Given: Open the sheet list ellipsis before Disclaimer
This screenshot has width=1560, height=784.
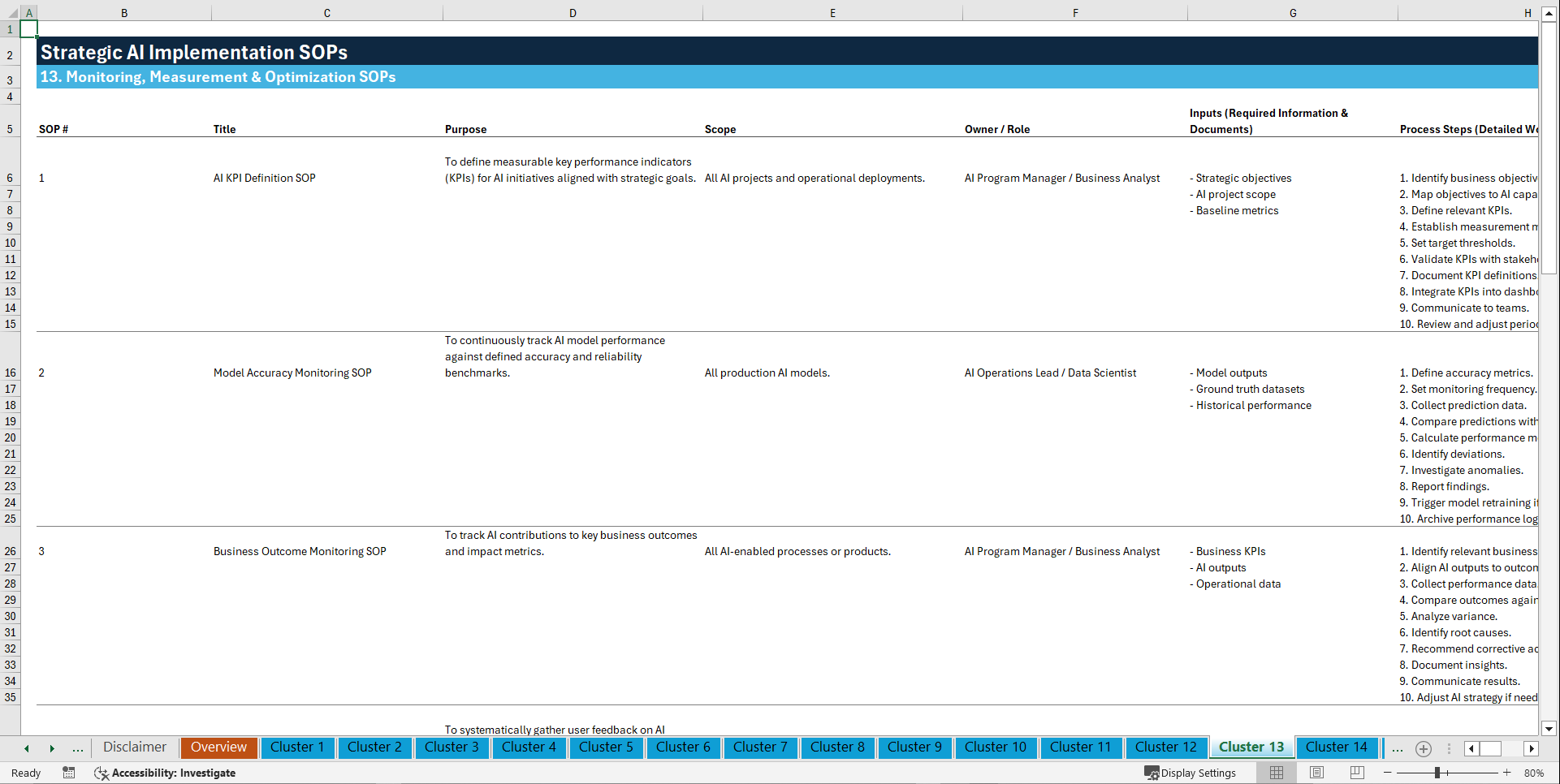Looking at the screenshot, I should (x=78, y=748).
